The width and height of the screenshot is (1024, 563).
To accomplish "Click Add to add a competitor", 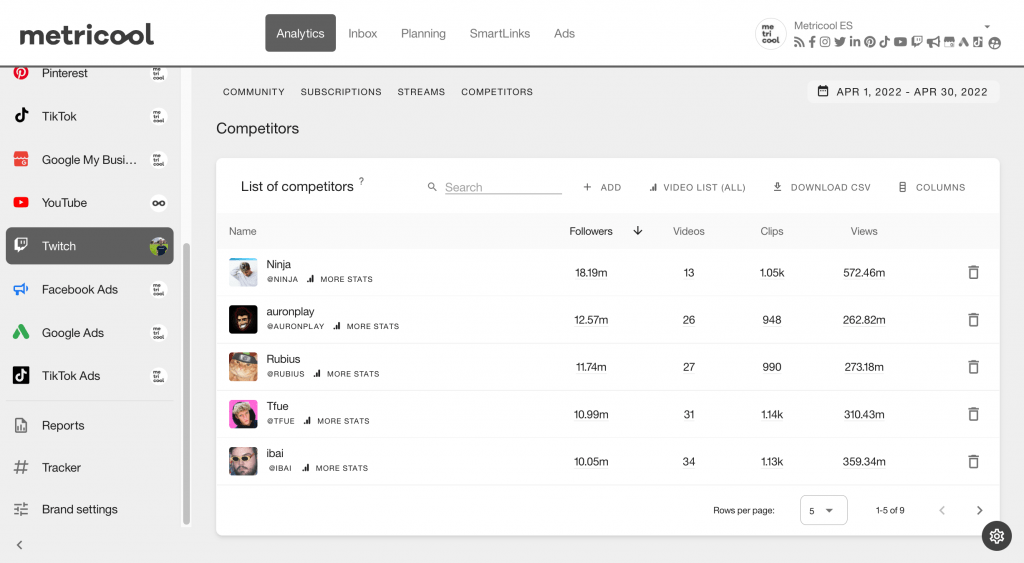I will pos(602,187).
